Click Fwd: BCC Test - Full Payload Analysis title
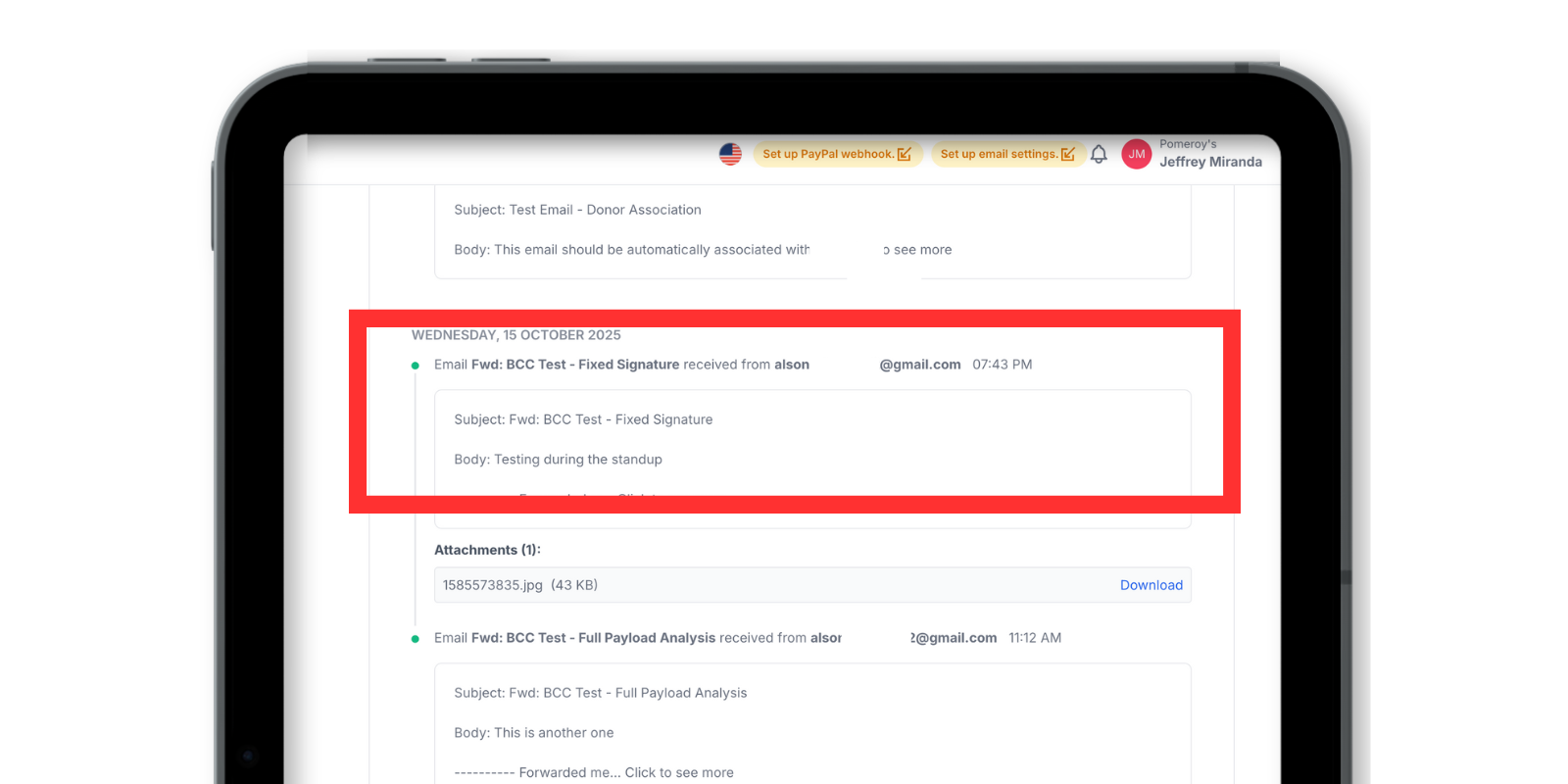1568x784 pixels. 593,638
